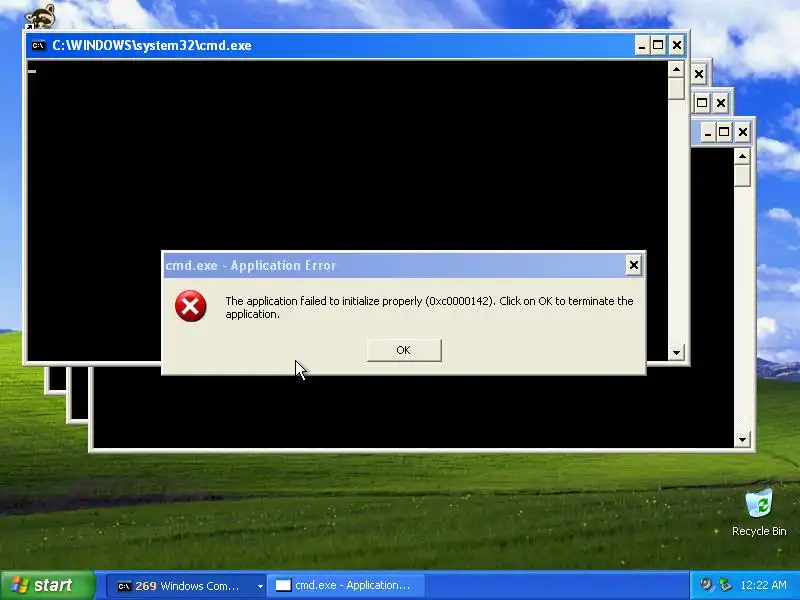This screenshot has width=800, height=600.
Task: Close the third cmd window behind
Action: [720, 104]
